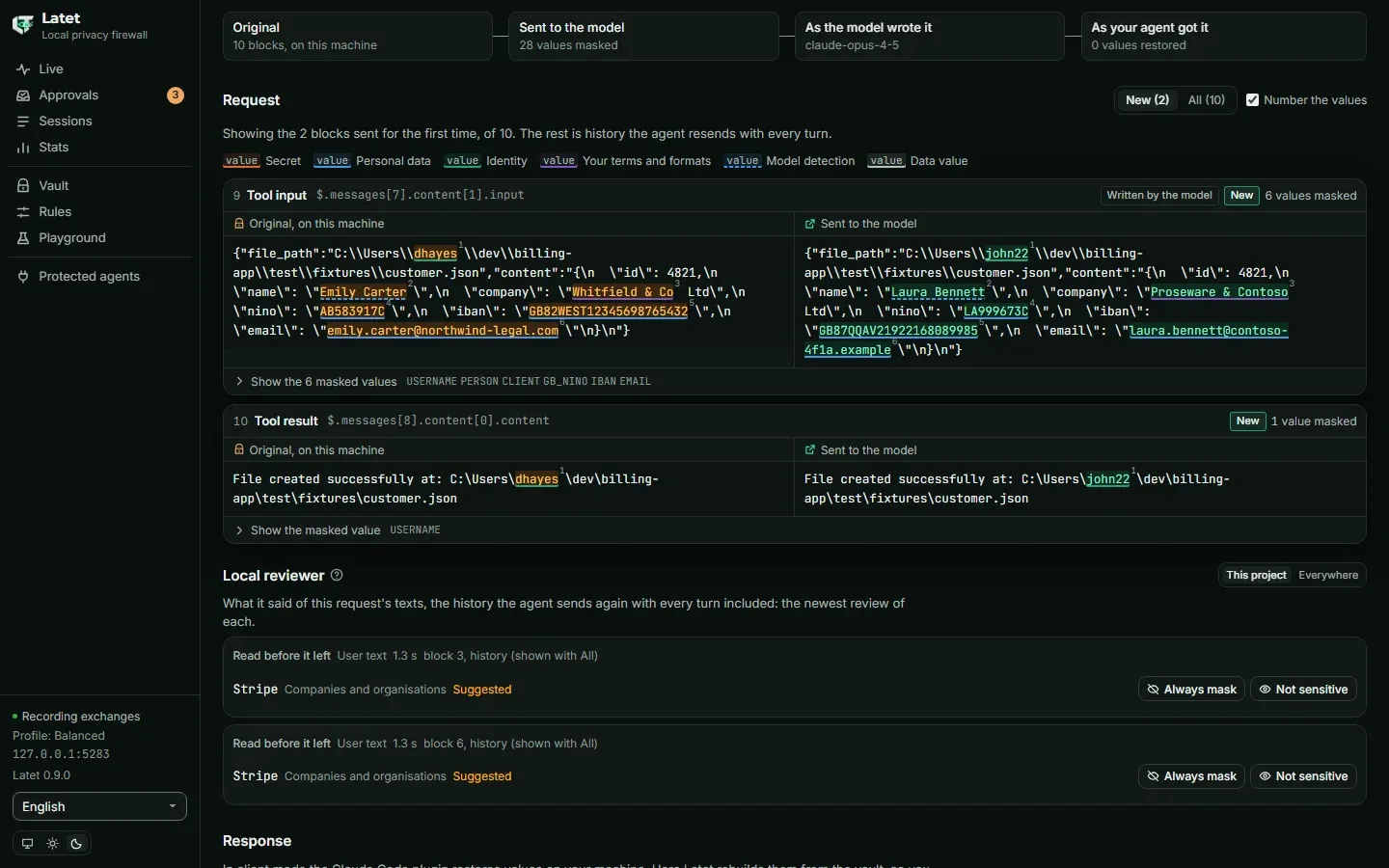Click the Protected agents plug icon

click(23, 277)
